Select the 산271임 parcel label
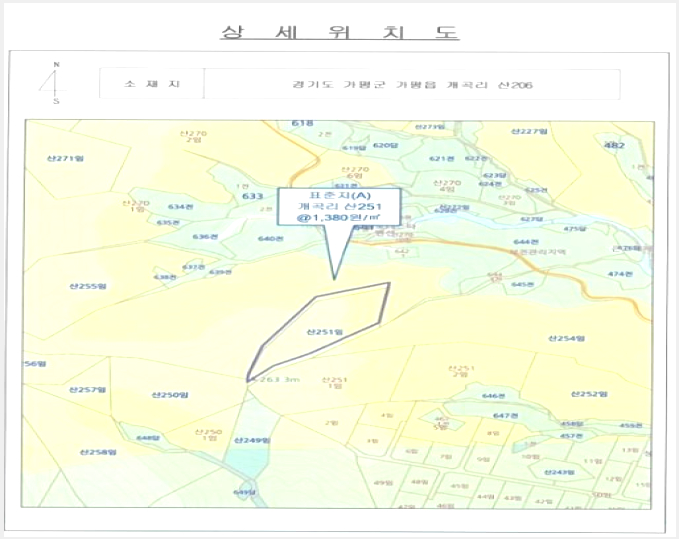 tap(65, 158)
